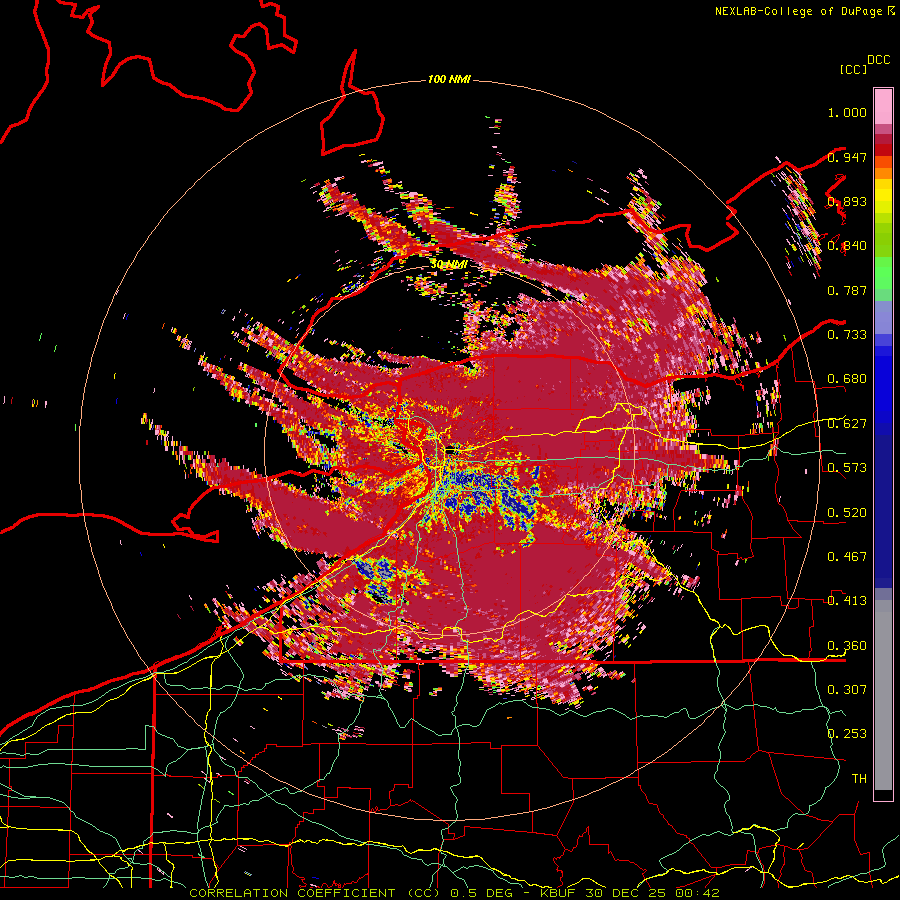Click the 0.413 legend value
The width and height of the screenshot is (900, 900).
click(x=847, y=601)
